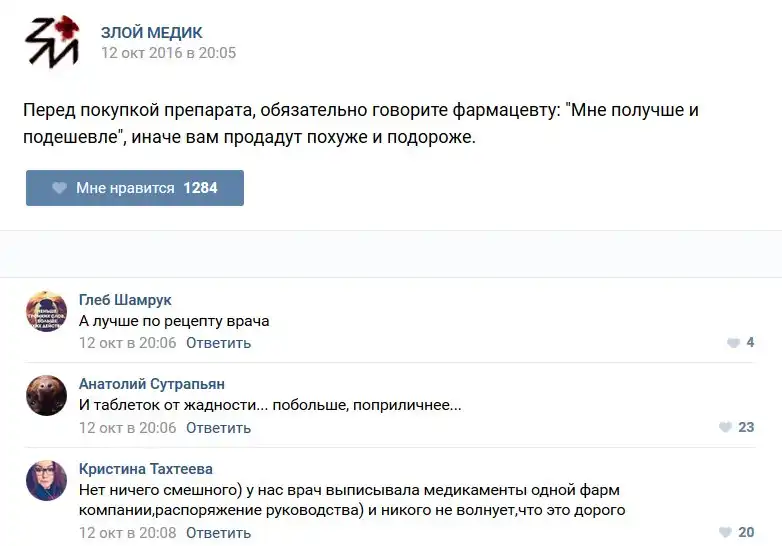Screen dimensions: 782x546
Task: Open Кристина Тахтеева's avatar
Action: pyautogui.click(x=46, y=480)
